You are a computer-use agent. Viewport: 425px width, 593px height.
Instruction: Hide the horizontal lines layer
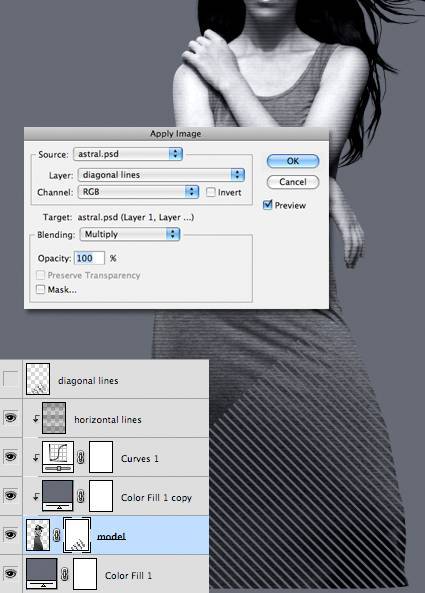pos(10,418)
